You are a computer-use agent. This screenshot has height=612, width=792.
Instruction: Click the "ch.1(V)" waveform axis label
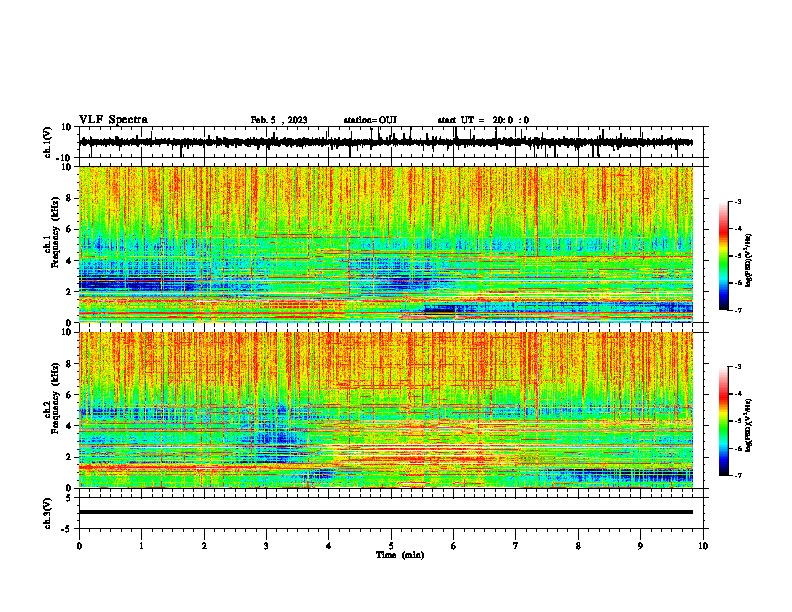click(x=48, y=142)
